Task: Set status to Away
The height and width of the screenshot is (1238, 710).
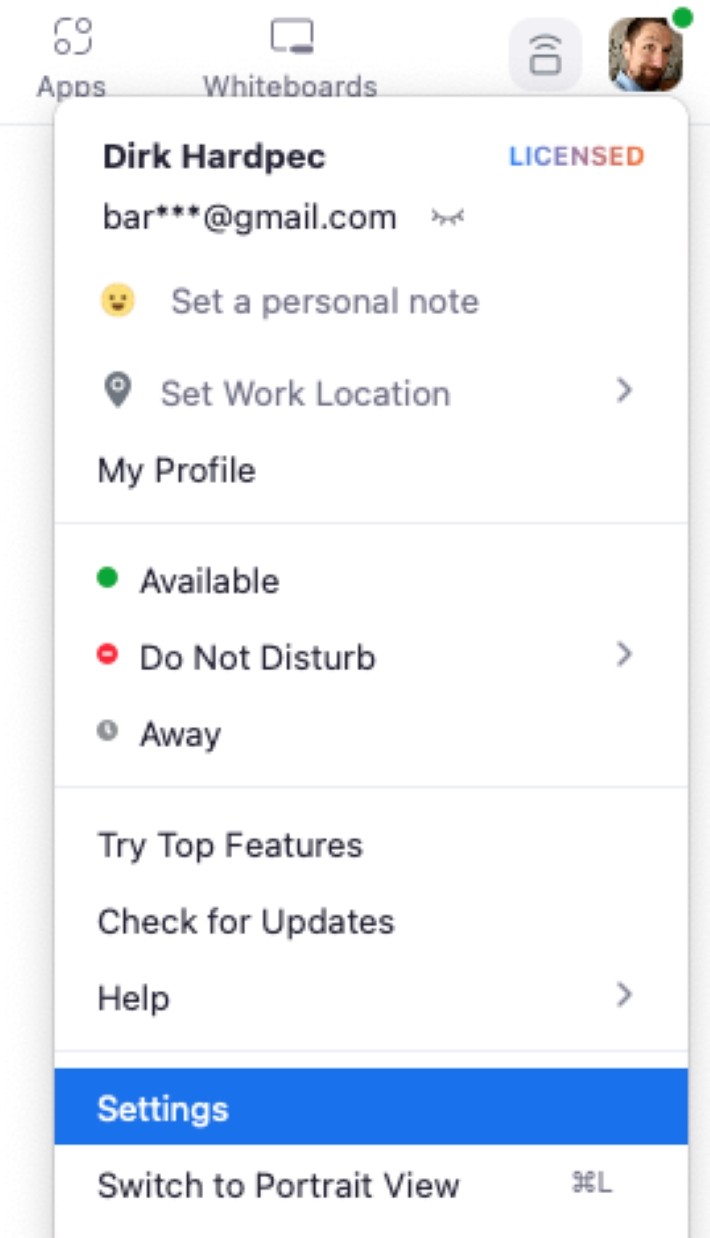Action: pos(178,734)
